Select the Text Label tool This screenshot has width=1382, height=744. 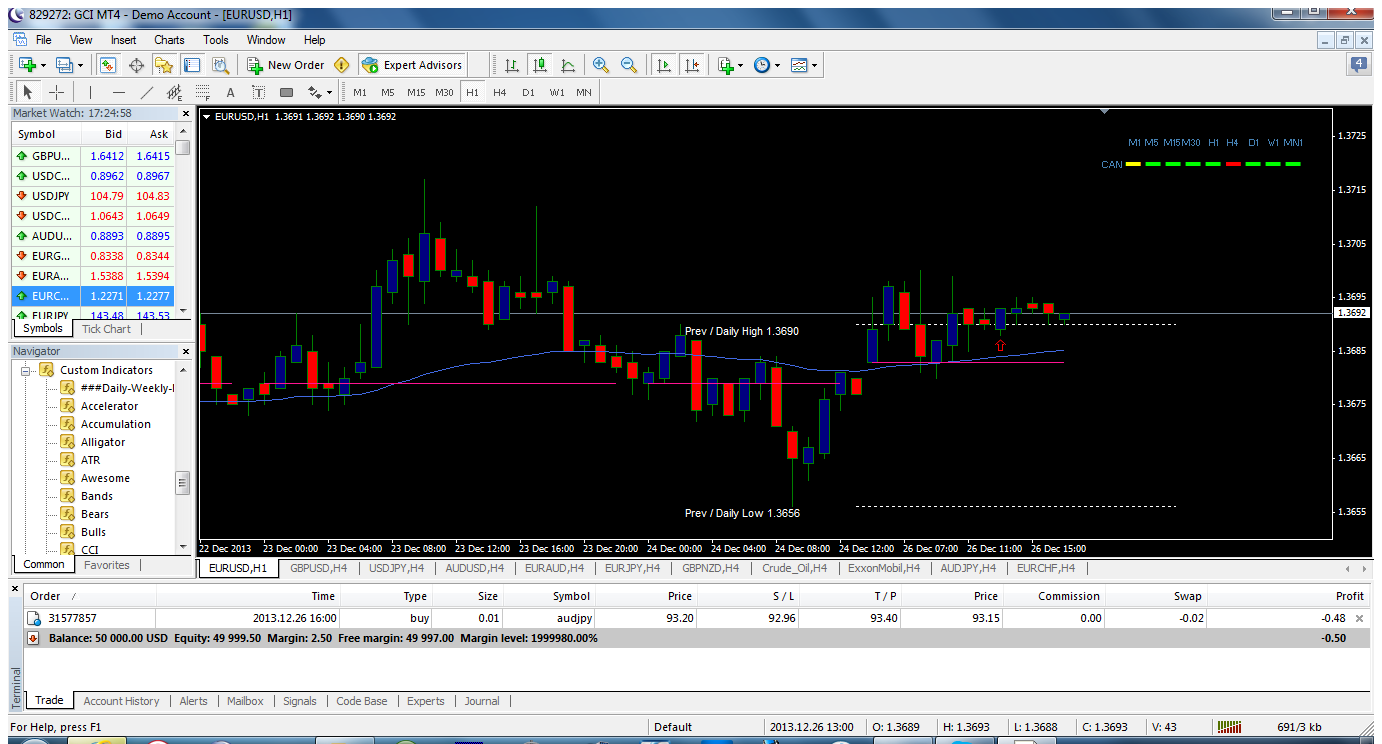click(258, 92)
